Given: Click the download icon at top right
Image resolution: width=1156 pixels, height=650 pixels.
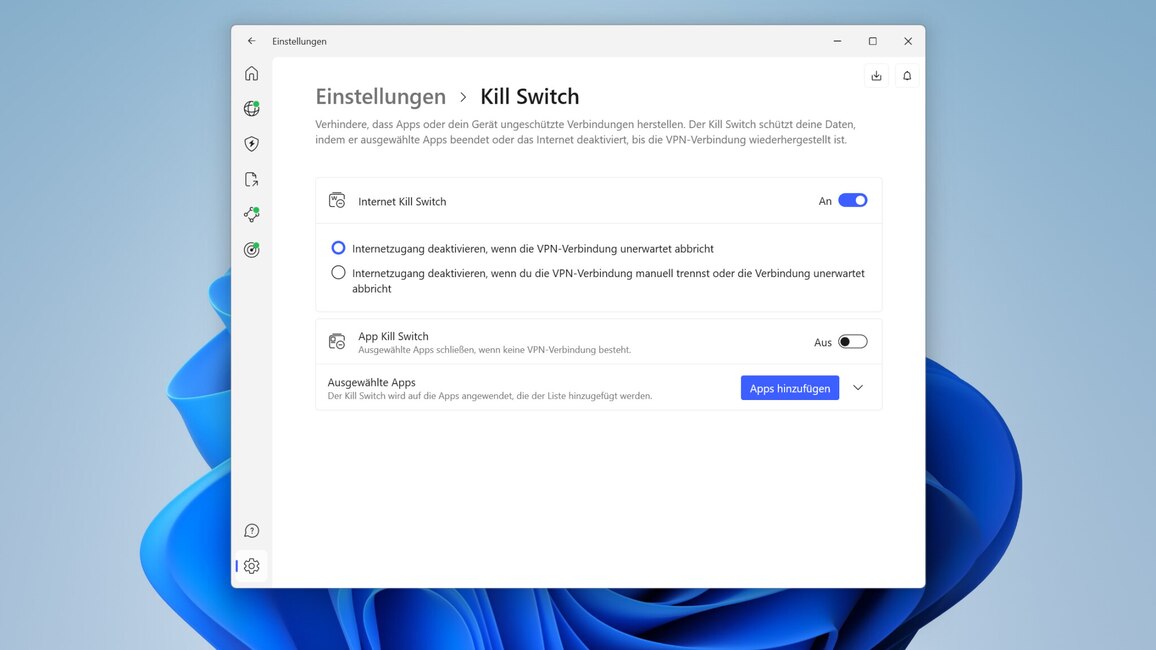Looking at the screenshot, I should coord(876,75).
